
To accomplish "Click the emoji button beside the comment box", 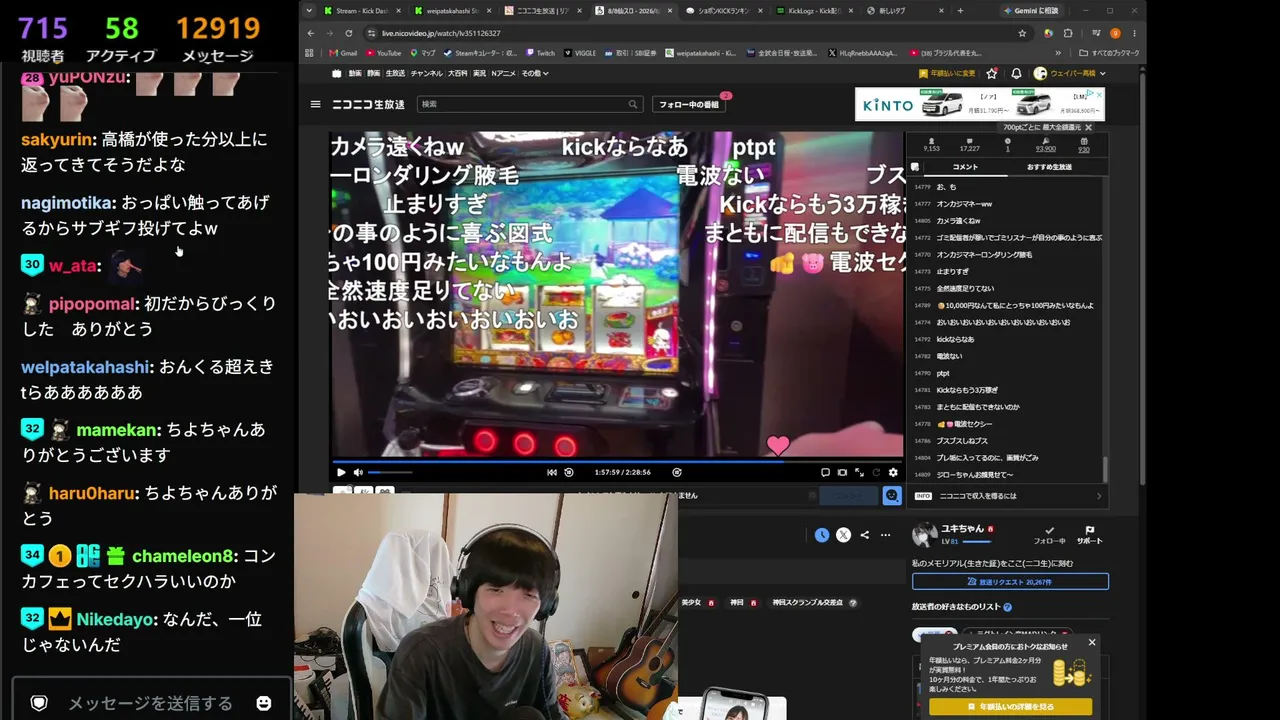I will click(x=892, y=496).
